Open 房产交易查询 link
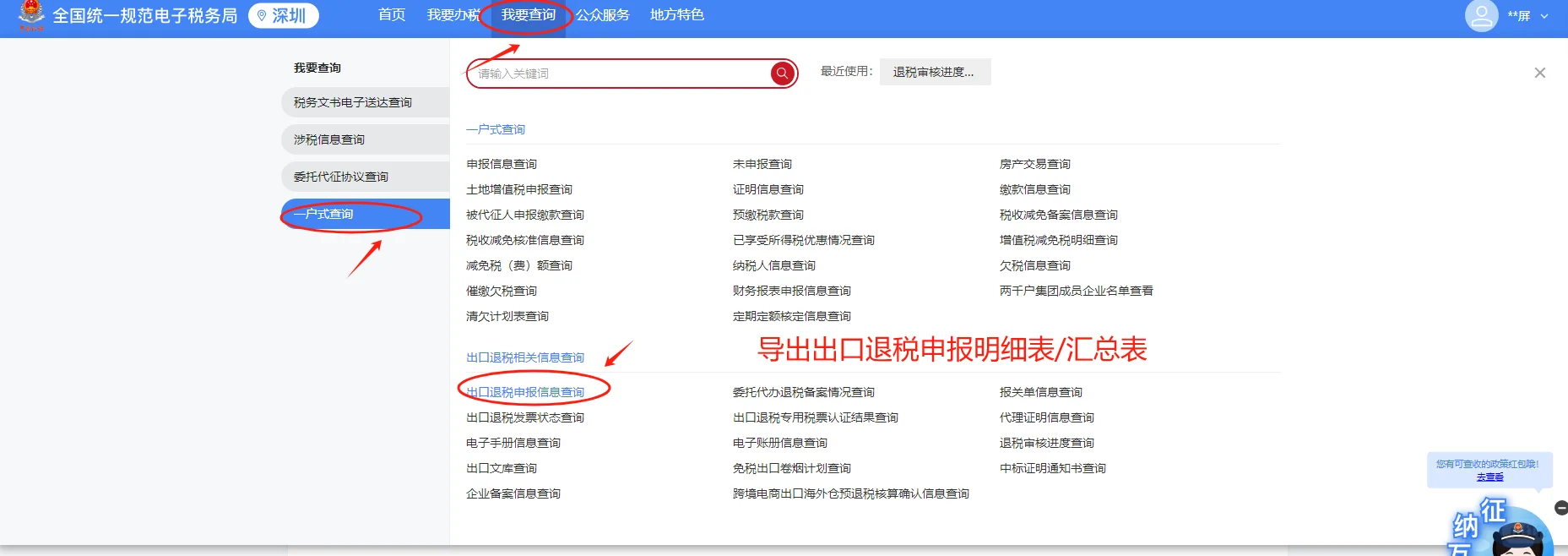The height and width of the screenshot is (556, 1568). [1035, 164]
